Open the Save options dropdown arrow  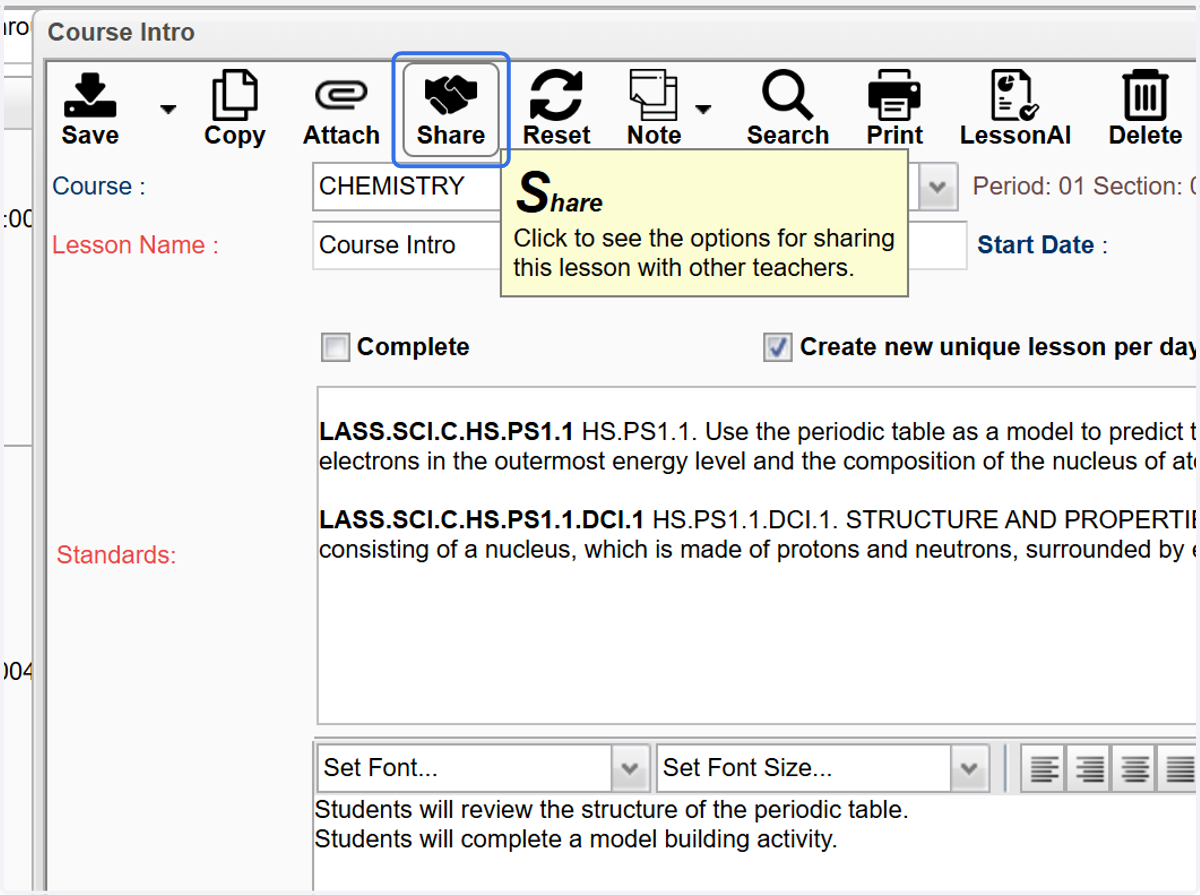[168, 109]
